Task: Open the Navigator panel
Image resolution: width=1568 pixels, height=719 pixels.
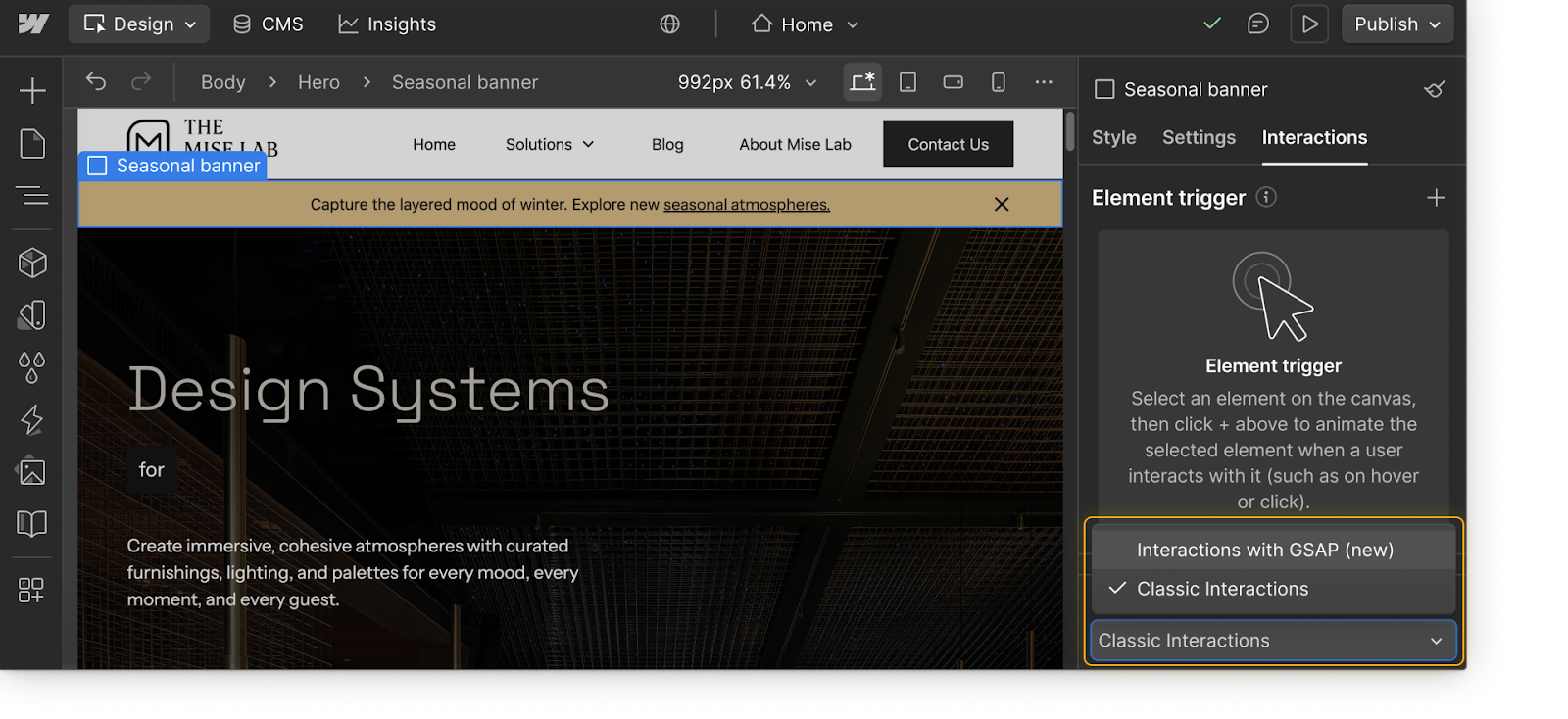Action: (x=32, y=196)
